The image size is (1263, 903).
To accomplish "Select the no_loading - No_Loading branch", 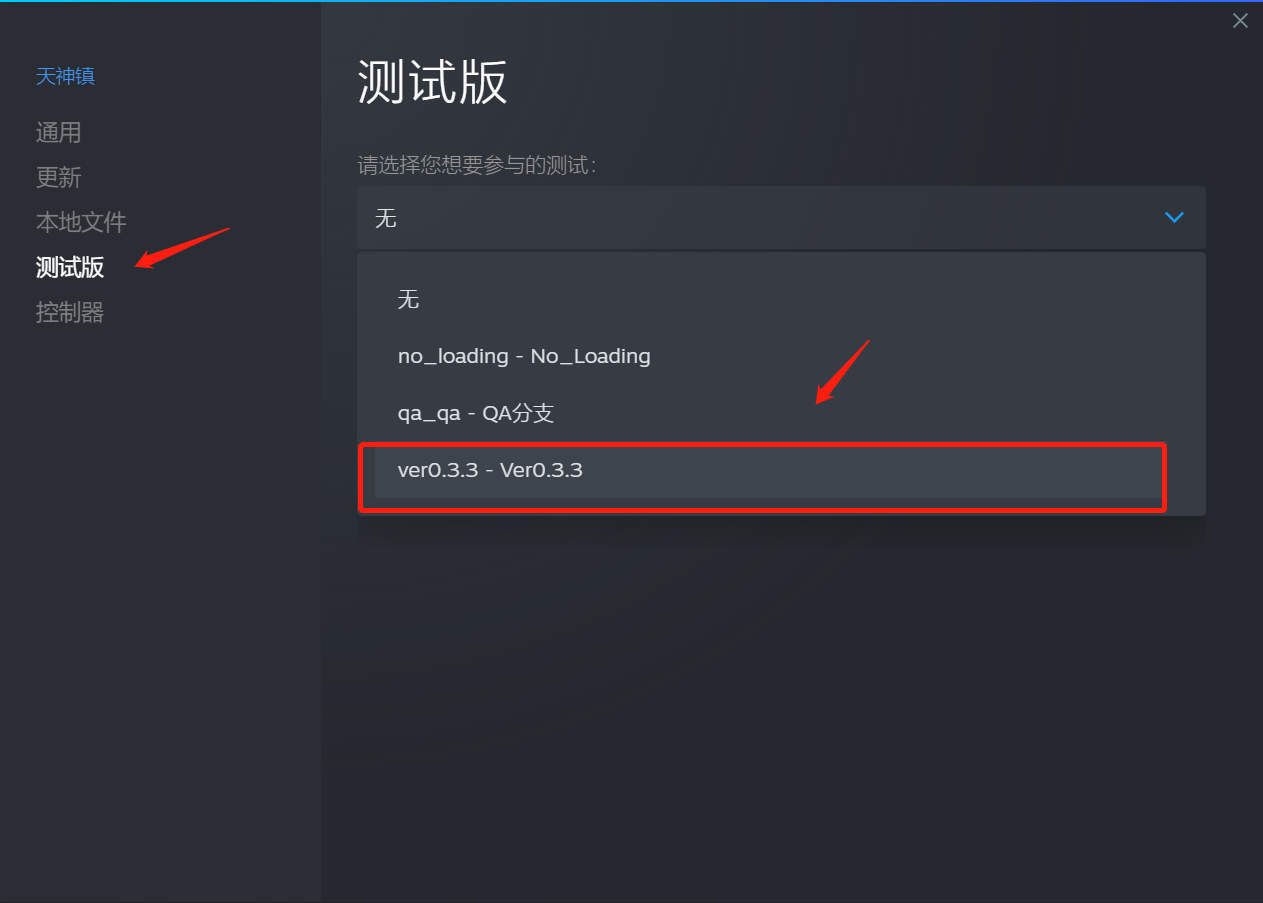I will [x=781, y=356].
